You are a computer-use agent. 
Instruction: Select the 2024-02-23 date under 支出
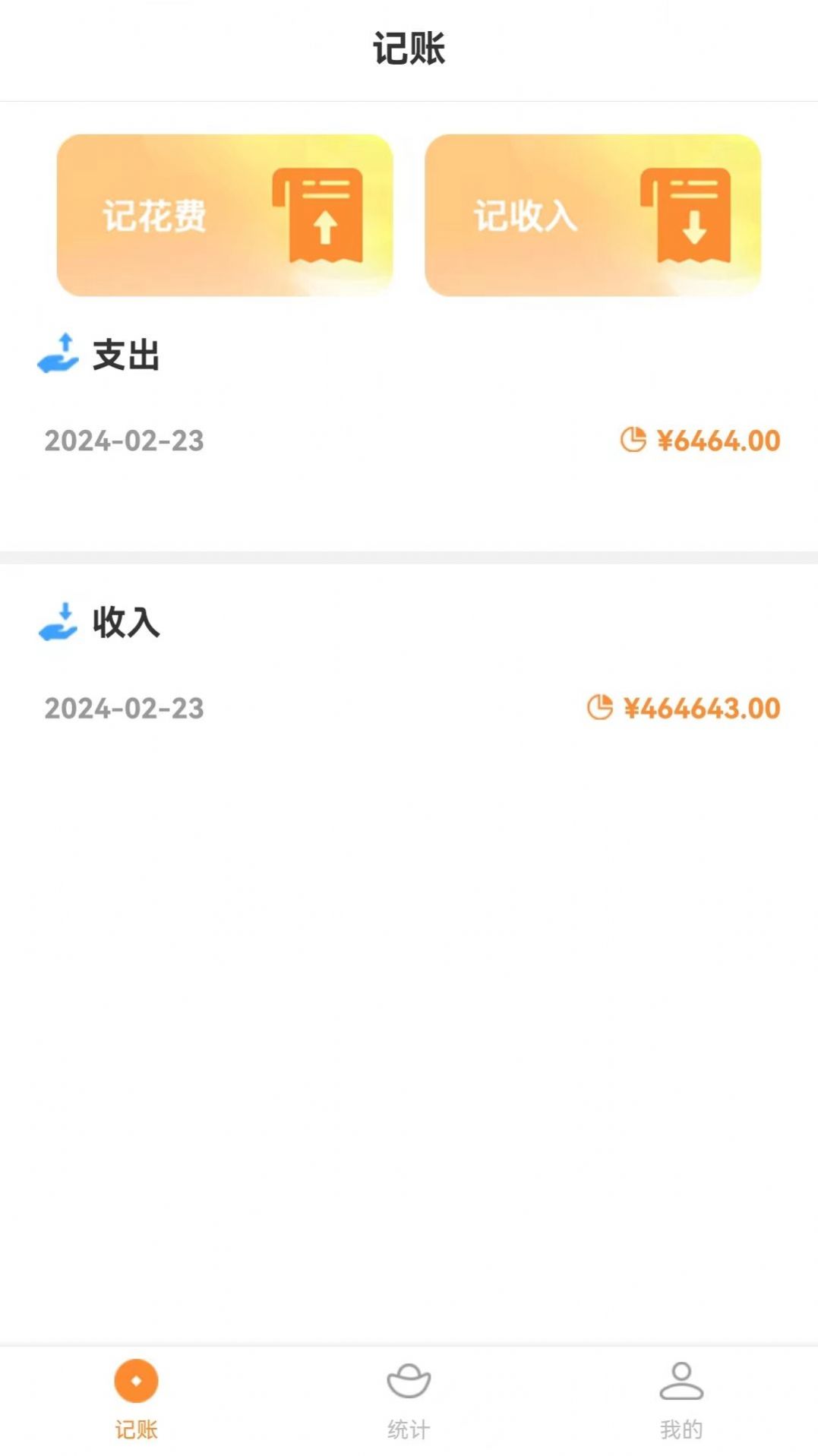tap(125, 441)
